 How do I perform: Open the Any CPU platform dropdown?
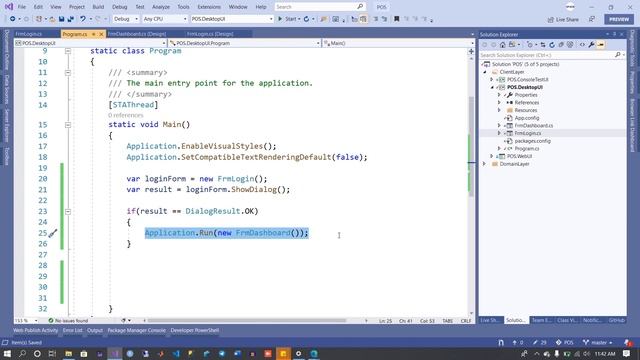click(x=164, y=19)
